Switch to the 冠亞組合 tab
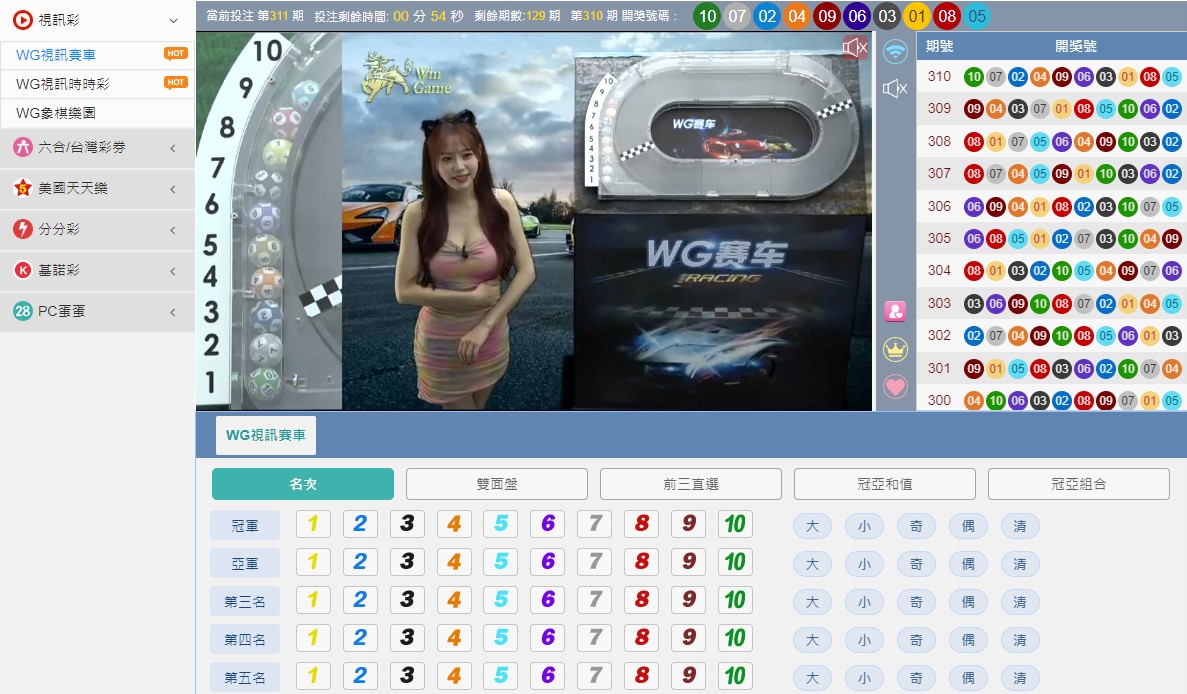Screen dimensions: 1187x694 pos(1079,484)
